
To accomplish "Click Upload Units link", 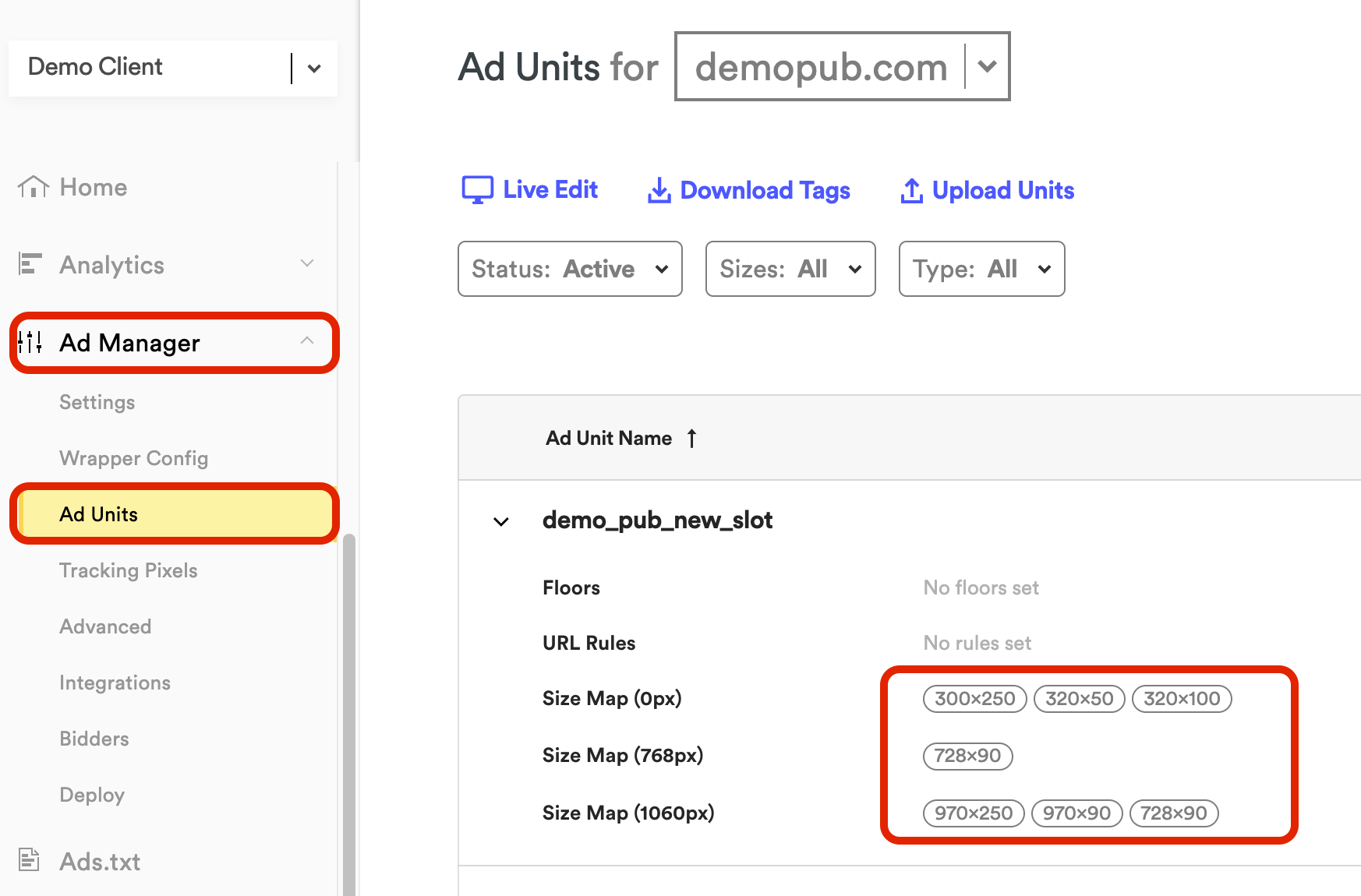I will click(x=1003, y=191).
